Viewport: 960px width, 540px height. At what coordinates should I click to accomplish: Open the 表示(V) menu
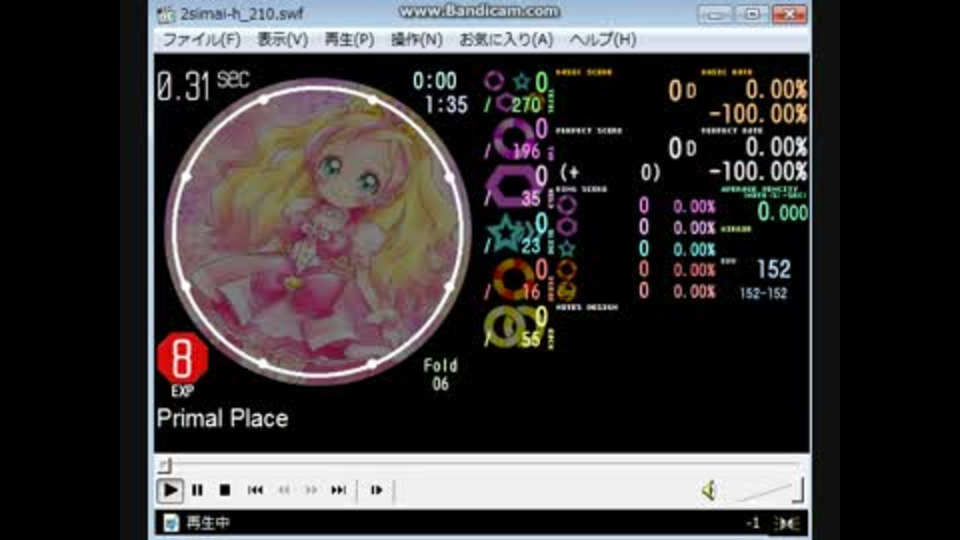282,40
